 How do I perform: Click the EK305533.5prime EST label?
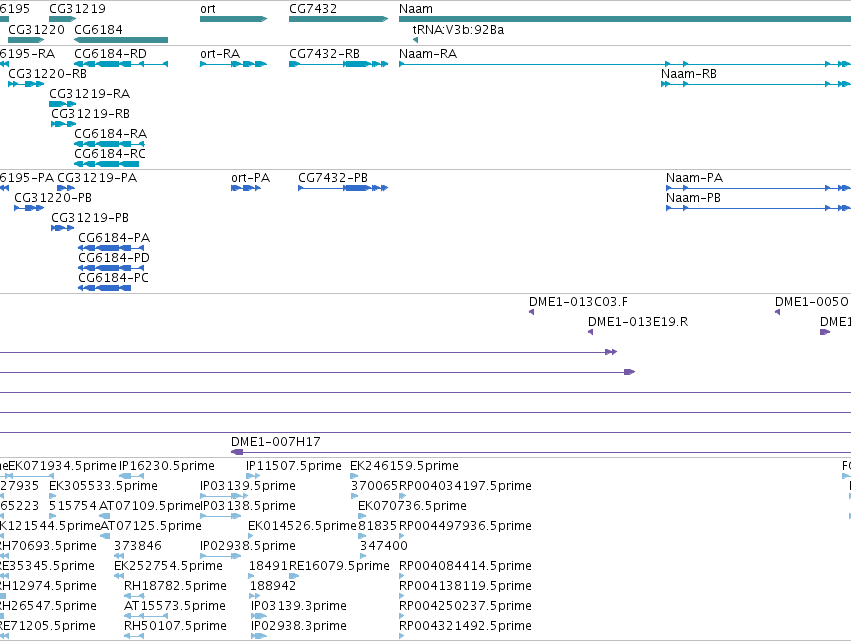pyautogui.click(x=103, y=486)
